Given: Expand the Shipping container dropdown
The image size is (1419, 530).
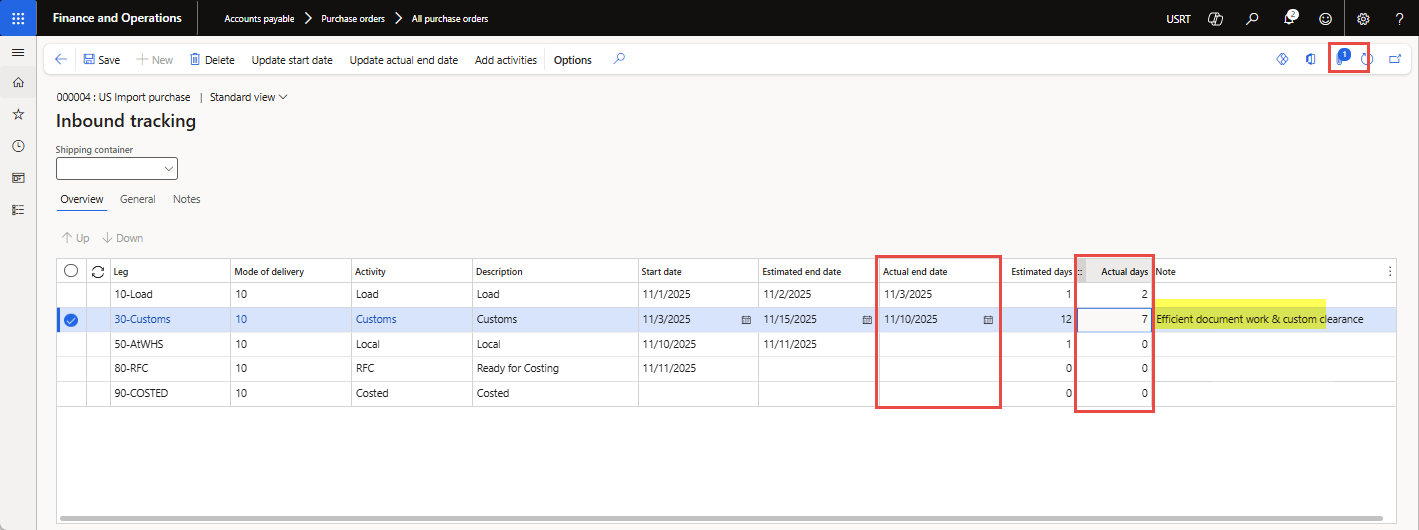Looking at the screenshot, I should pyautogui.click(x=168, y=169).
